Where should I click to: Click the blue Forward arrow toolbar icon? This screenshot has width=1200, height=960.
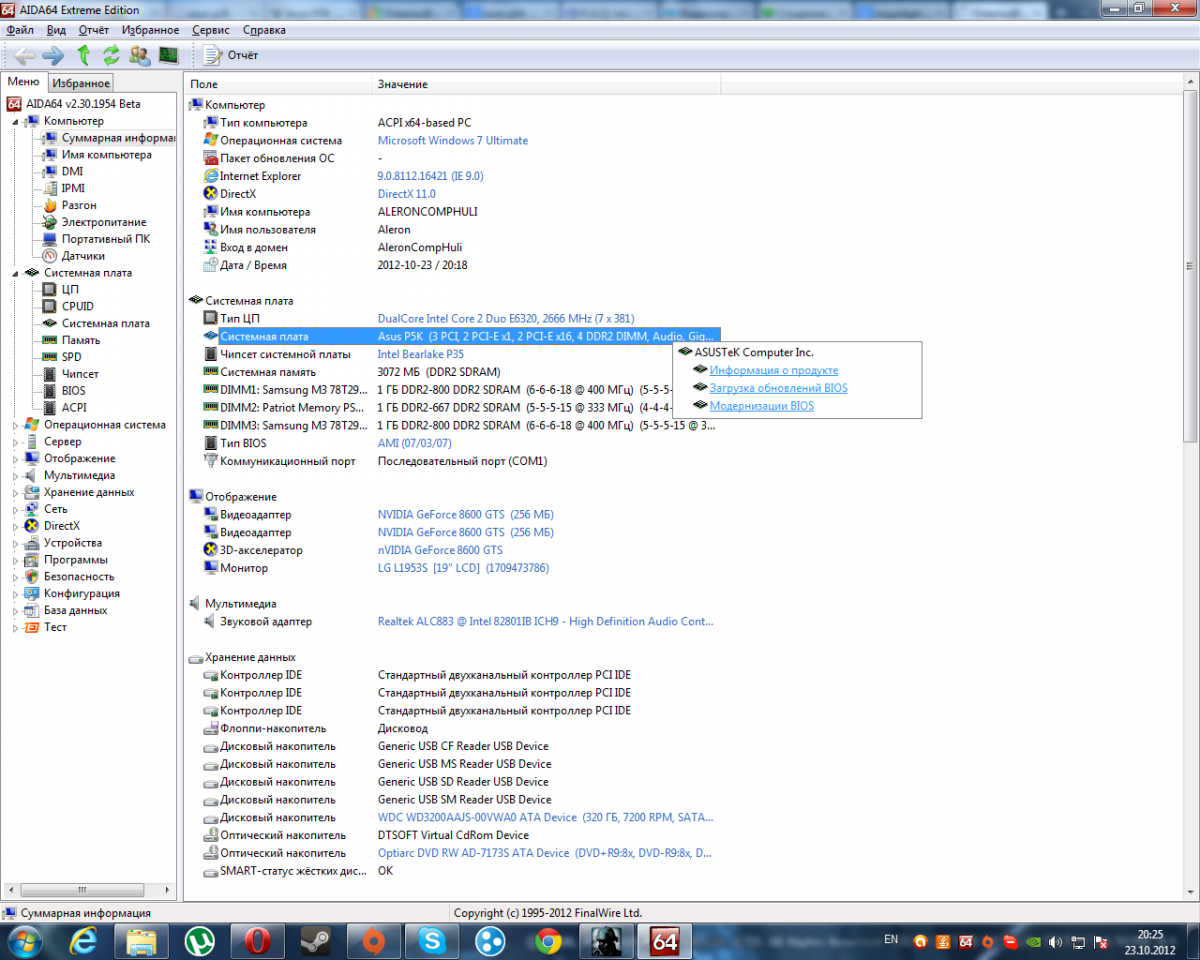(x=53, y=55)
